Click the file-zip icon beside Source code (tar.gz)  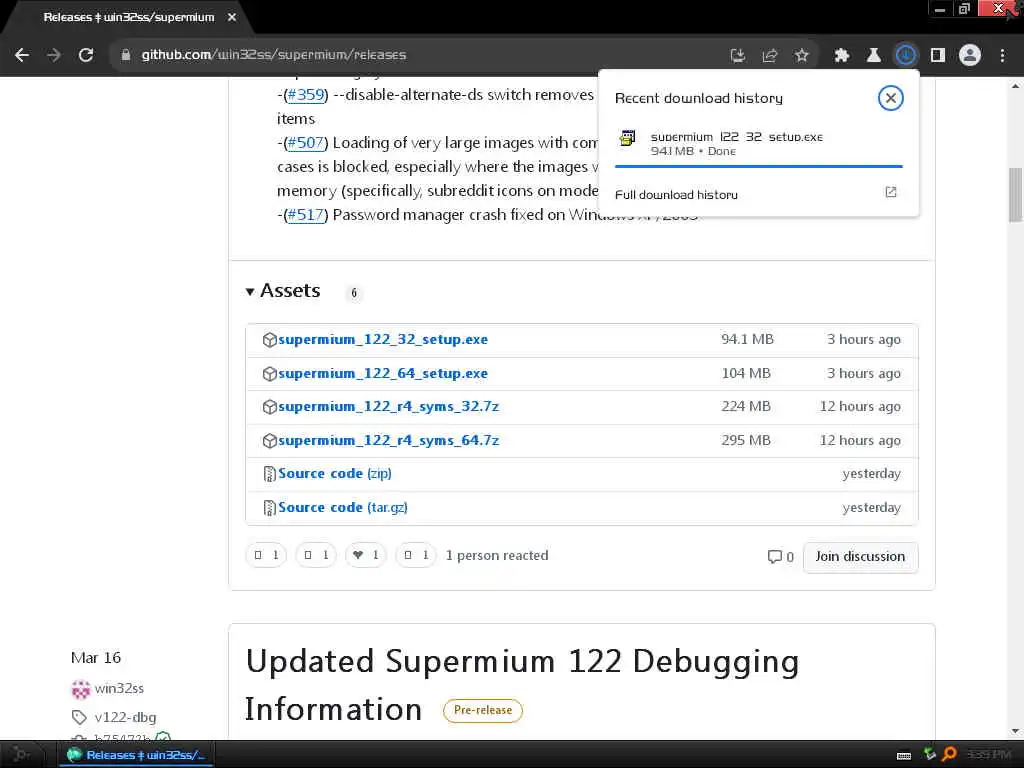[x=269, y=508]
